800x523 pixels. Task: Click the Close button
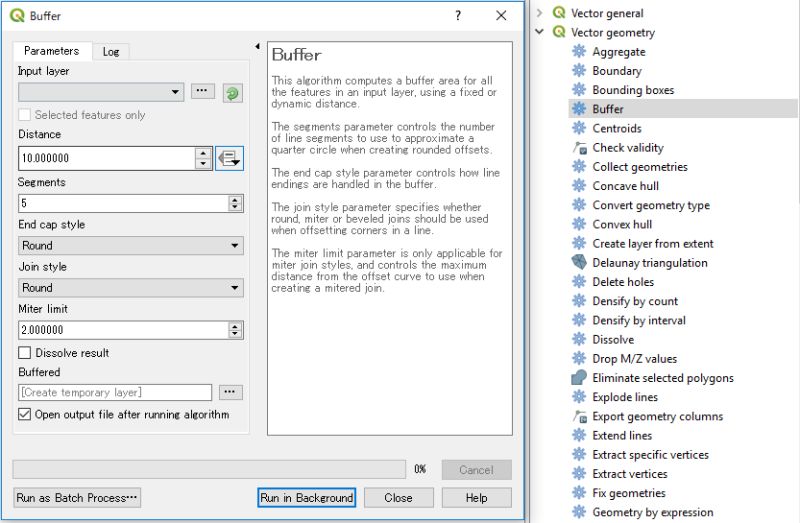(x=398, y=497)
